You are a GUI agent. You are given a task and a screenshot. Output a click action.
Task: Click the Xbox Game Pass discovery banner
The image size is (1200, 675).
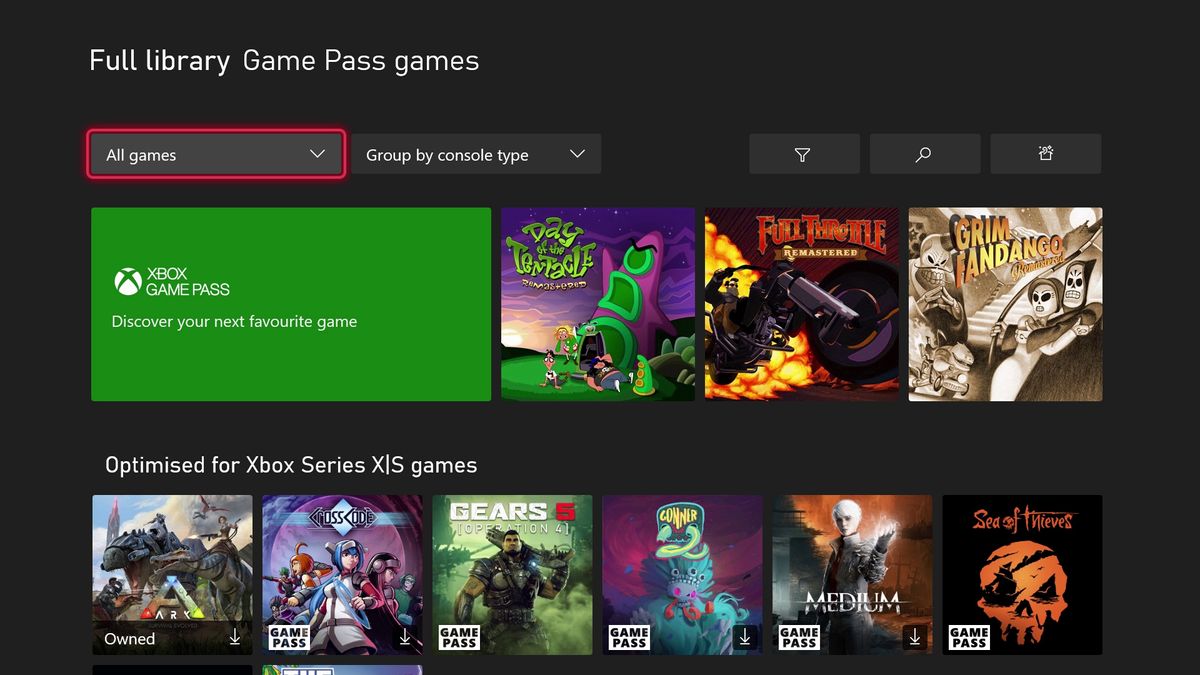click(x=290, y=304)
